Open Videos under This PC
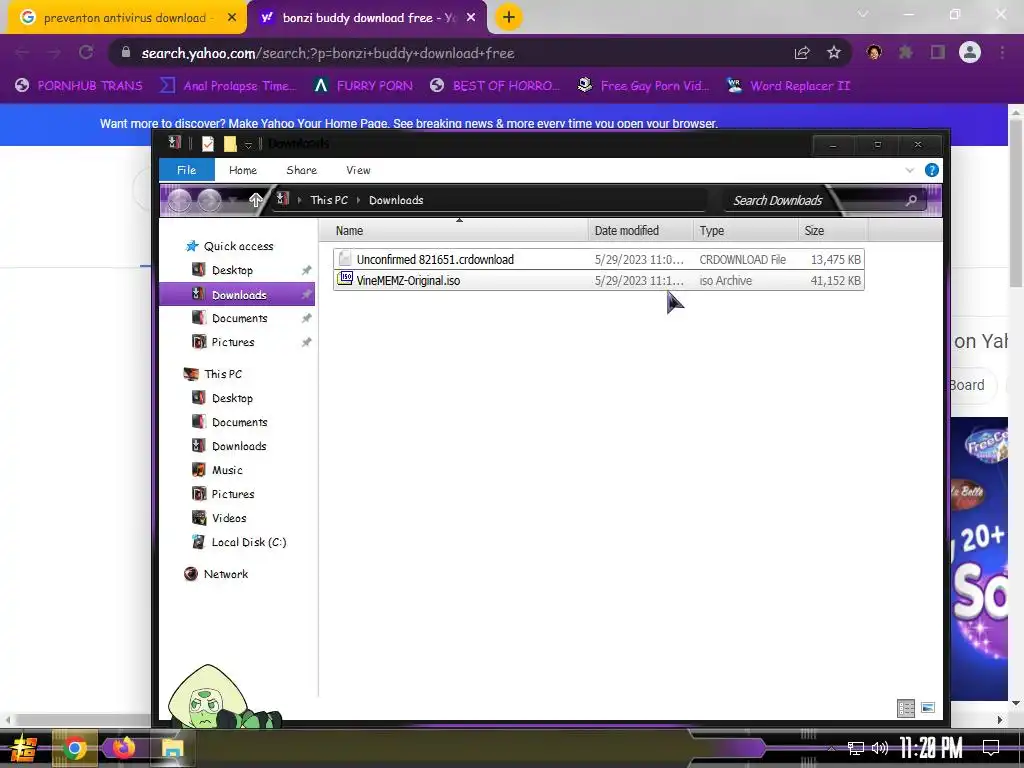The width and height of the screenshot is (1024, 768). click(229, 518)
